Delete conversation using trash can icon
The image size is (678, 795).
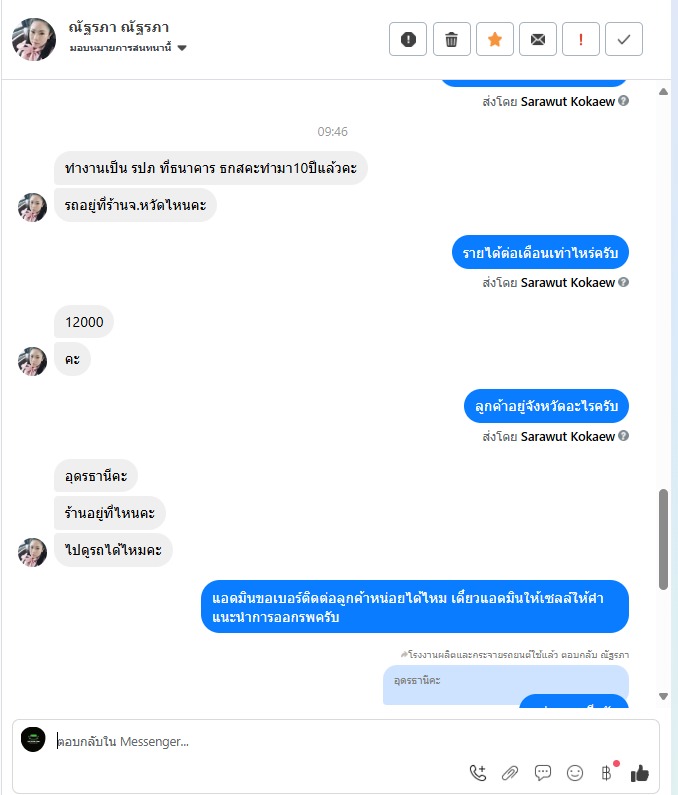[451, 39]
